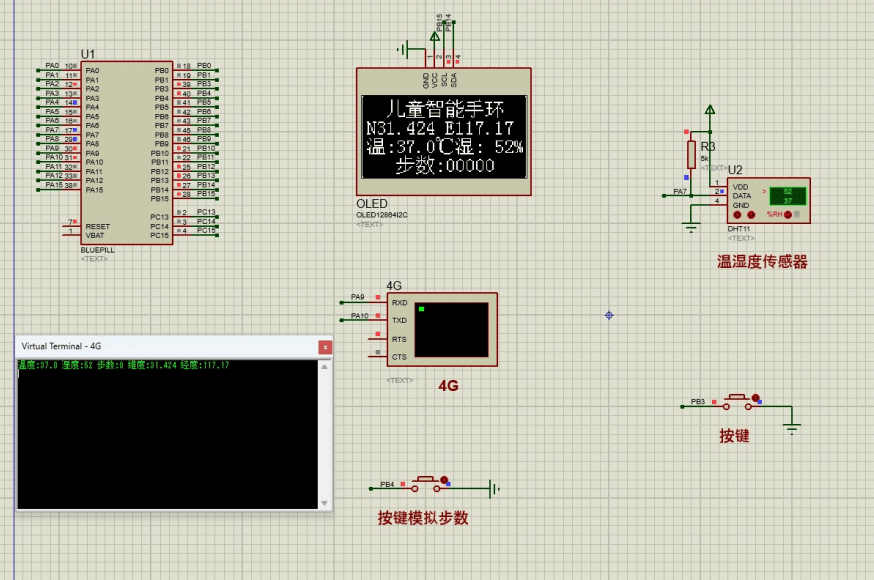Click scroll down arrow in Virtual Terminal
Screen dimensions: 874x580
324,503
